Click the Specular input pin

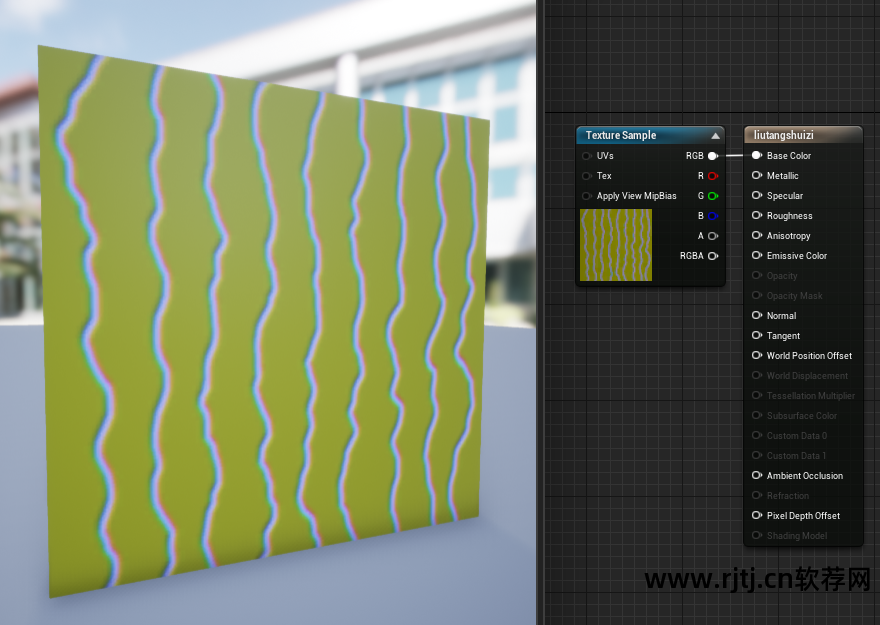[x=757, y=195]
